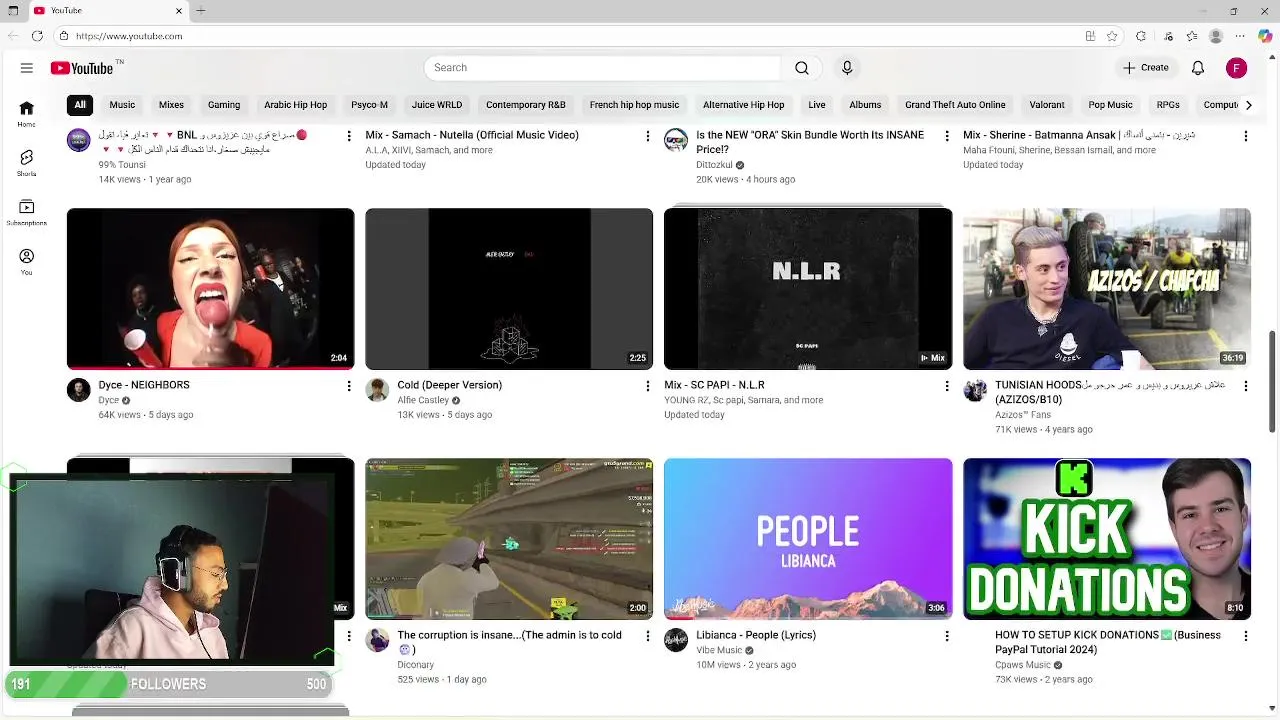The height and width of the screenshot is (720, 1280).
Task: Open options for TUNISIAN HOODS video
Action: click(x=1245, y=386)
